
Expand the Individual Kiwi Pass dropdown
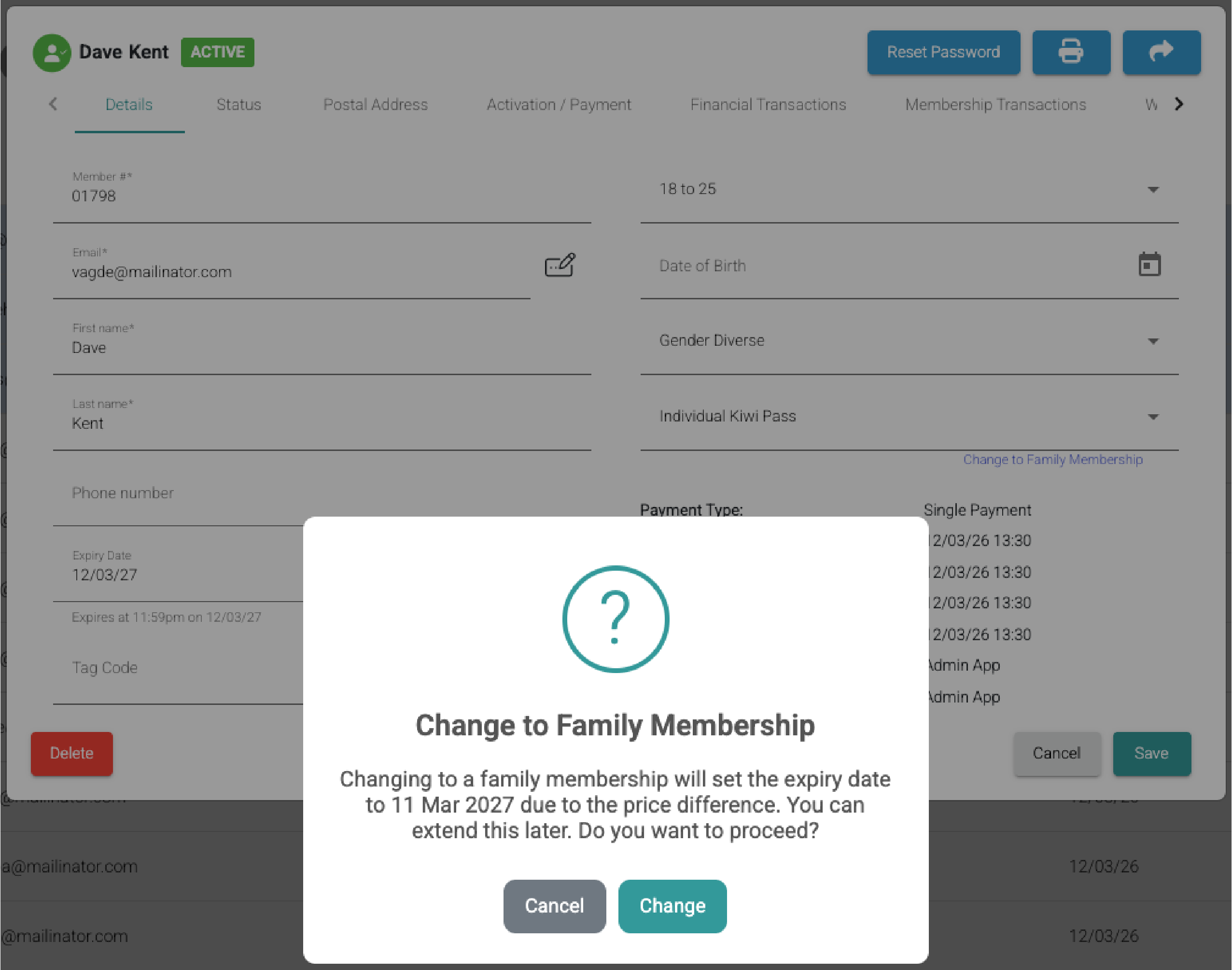point(1152,417)
